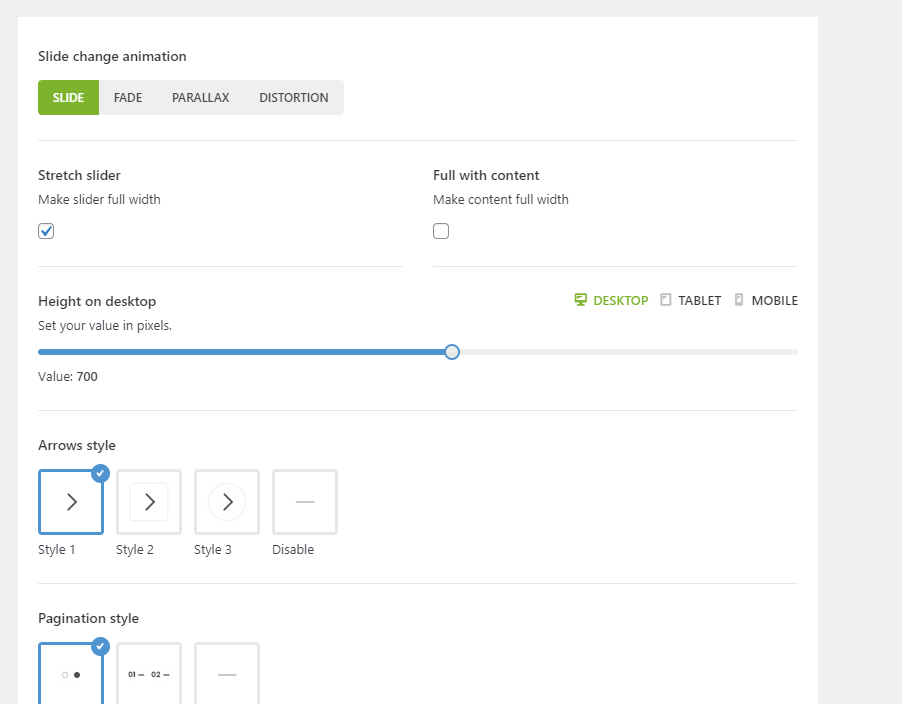The height and width of the screenshot is (704, 902).
Task: Select the dash pagination style thumbnail
Action: 227,674
